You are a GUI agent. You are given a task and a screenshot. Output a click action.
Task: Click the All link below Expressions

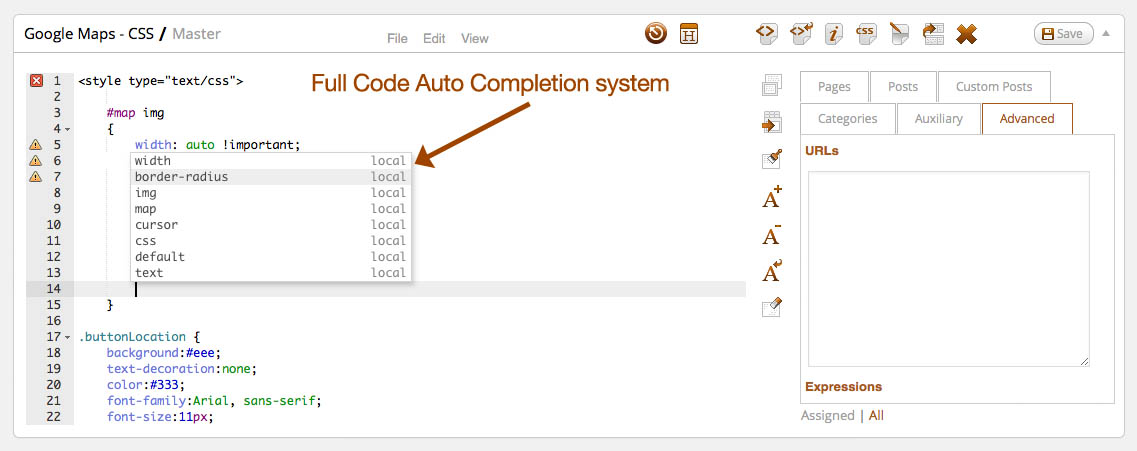point(876,415)
